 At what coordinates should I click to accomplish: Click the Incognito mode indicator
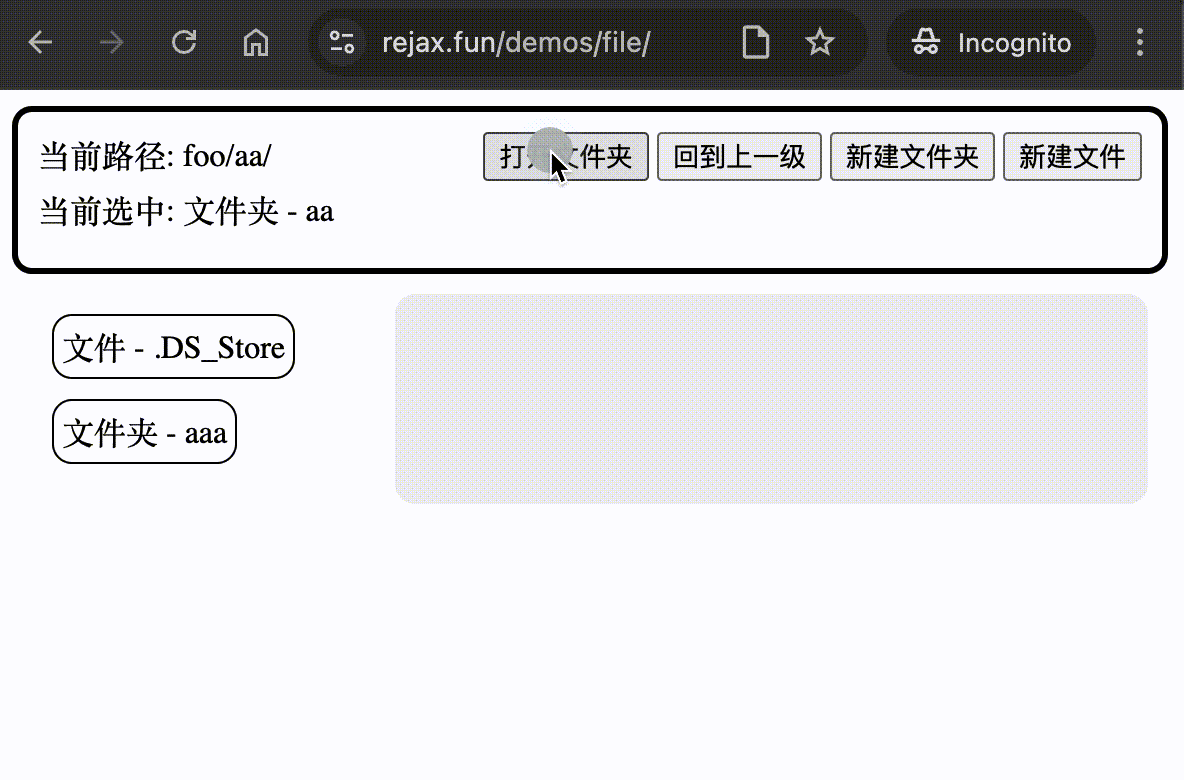[x=990, y=42]
